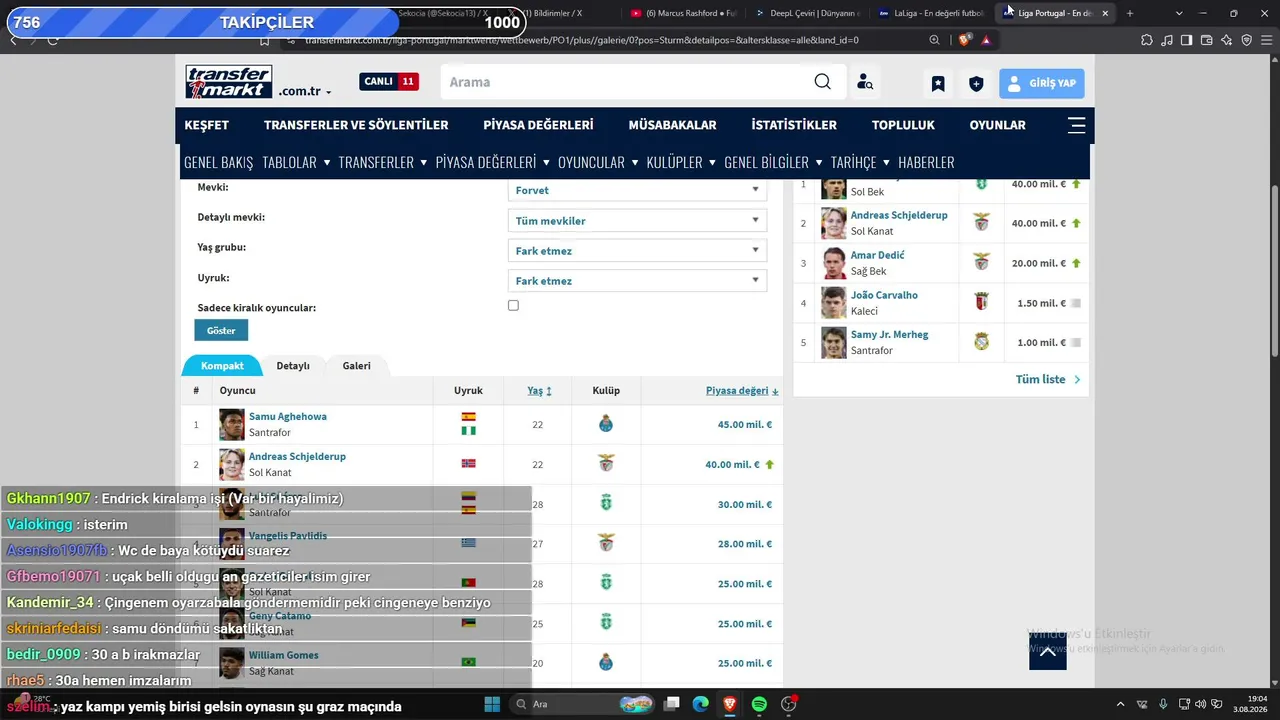The width and height of the screenshot is (1280, 720).
Task: Open the detailed player search icon
Action: pos(865,83)
